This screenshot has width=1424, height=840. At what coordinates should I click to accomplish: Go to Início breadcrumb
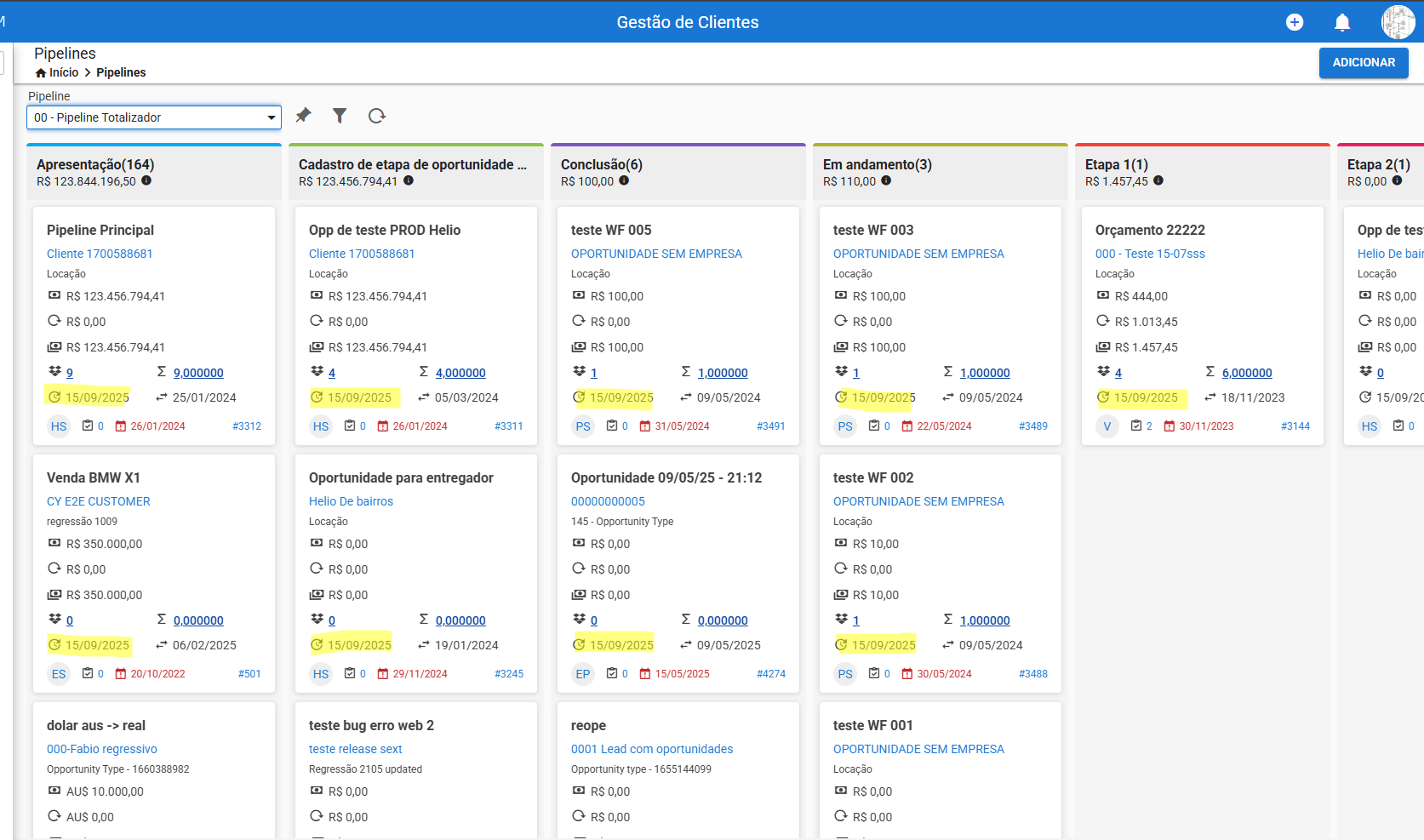click(57, 72)
